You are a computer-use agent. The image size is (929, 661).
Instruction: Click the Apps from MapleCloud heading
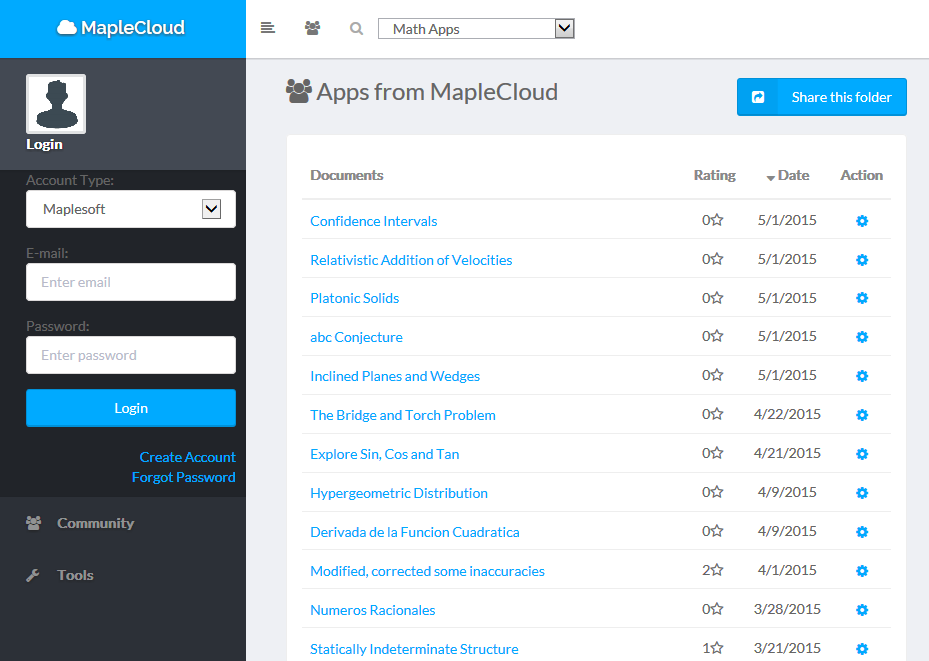click(x=422, y=92)
